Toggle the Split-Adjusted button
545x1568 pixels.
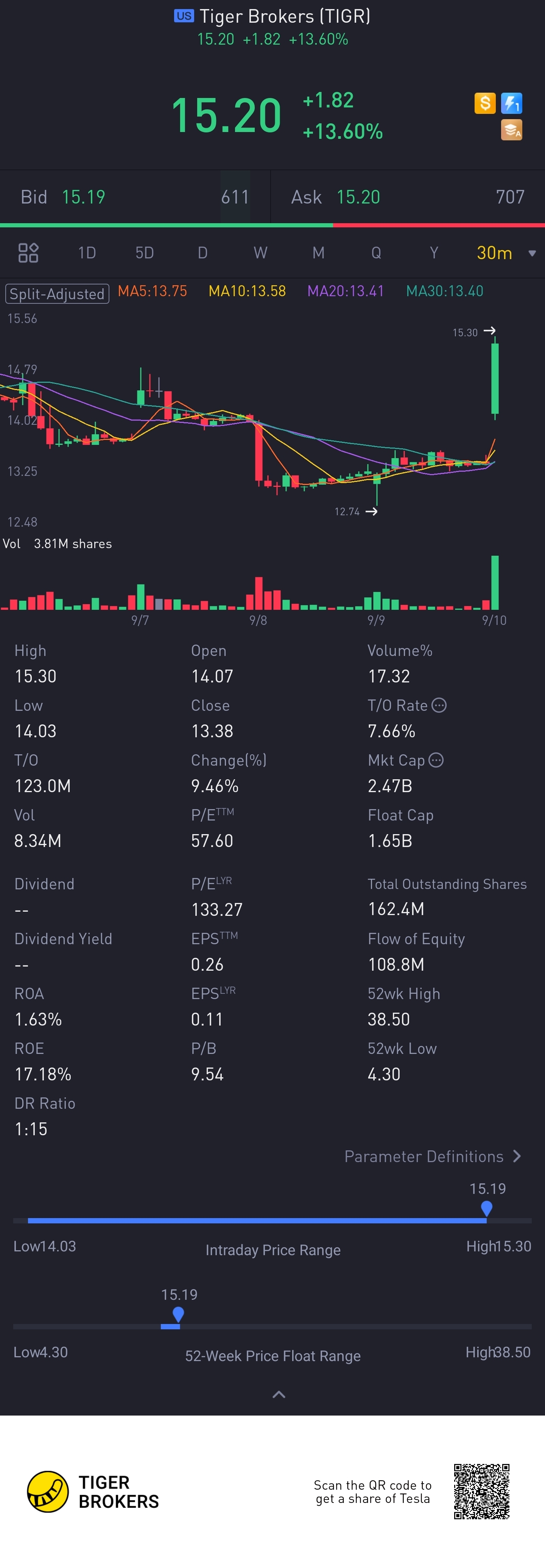(57, 294)
